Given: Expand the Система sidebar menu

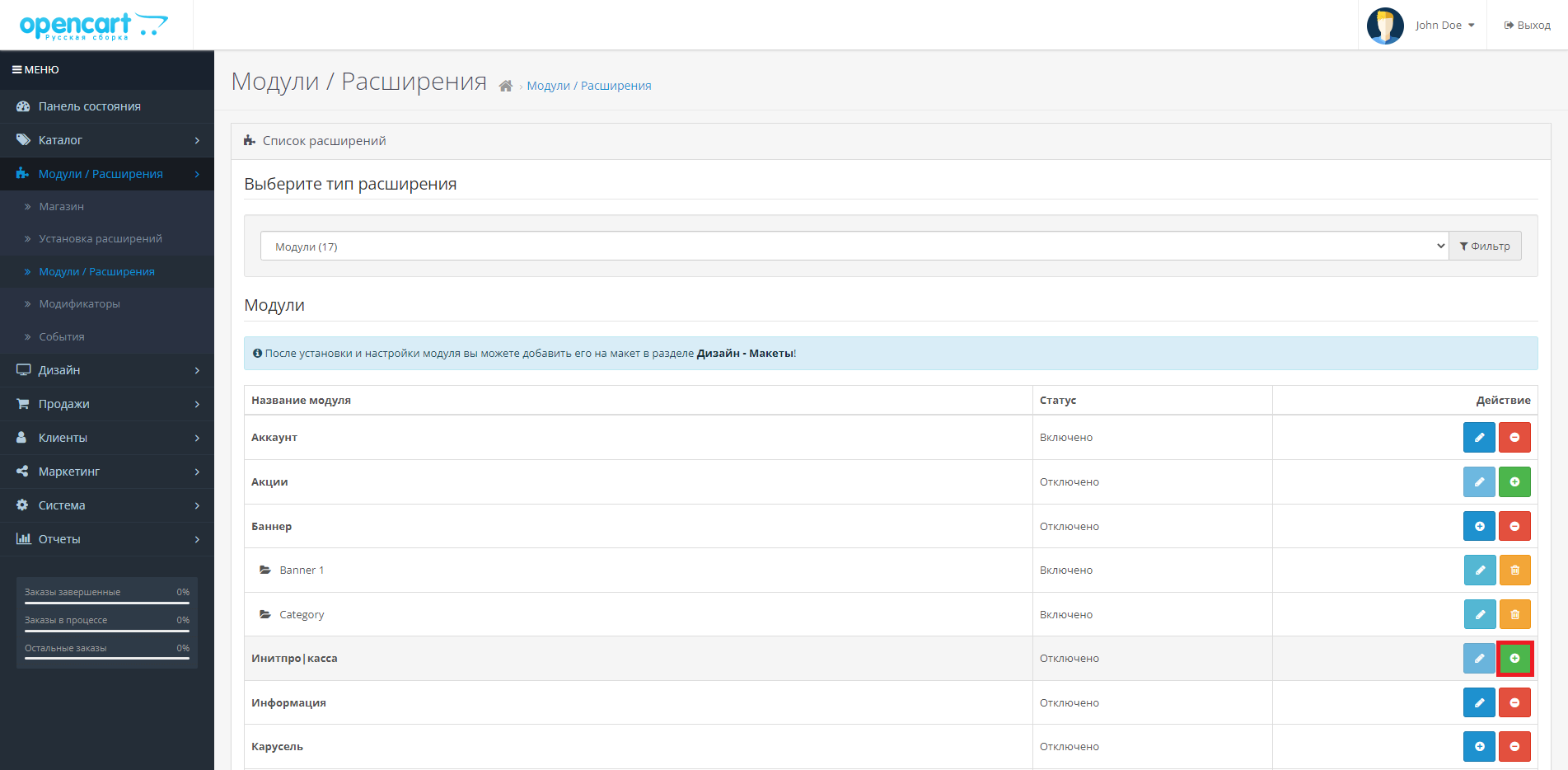Looking at the screenshot, I should pyautogui.click(x=107, y=505).
